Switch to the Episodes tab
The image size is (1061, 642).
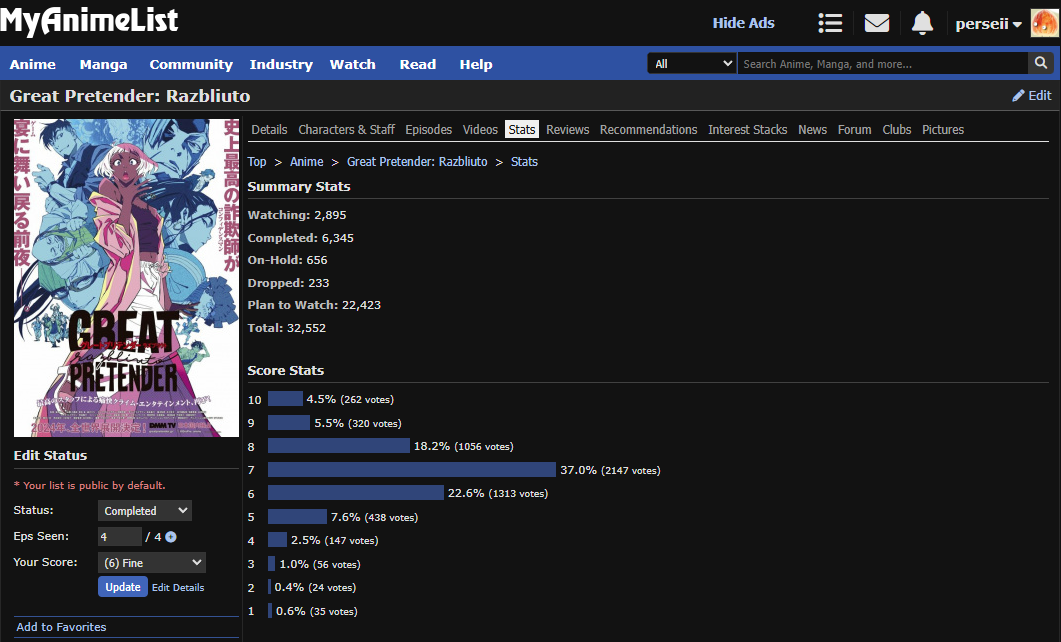(x=428, y=129)
